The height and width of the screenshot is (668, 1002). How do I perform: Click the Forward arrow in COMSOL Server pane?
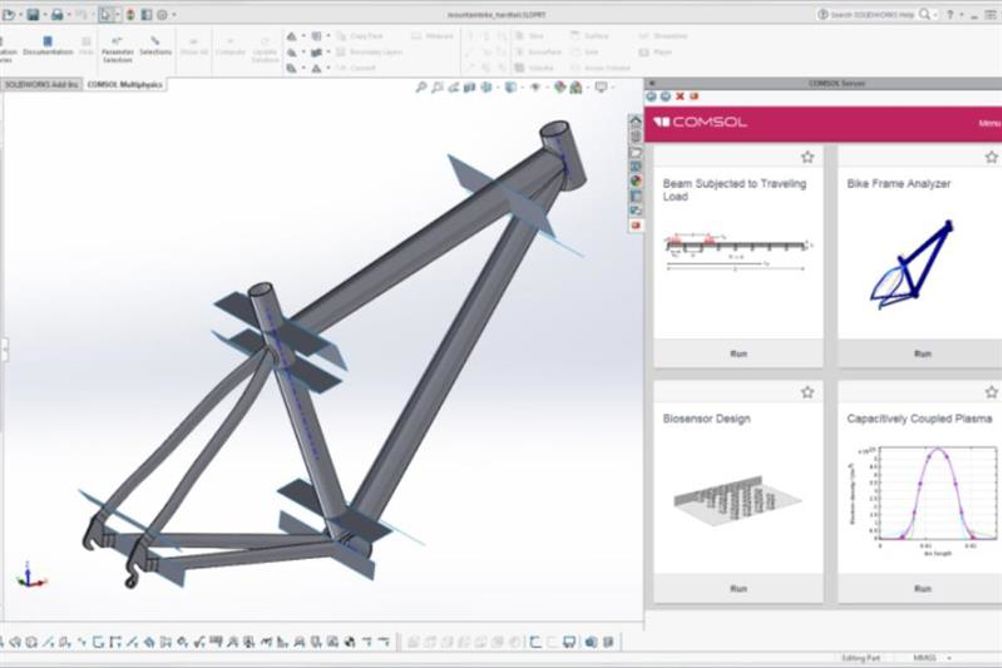665,96
